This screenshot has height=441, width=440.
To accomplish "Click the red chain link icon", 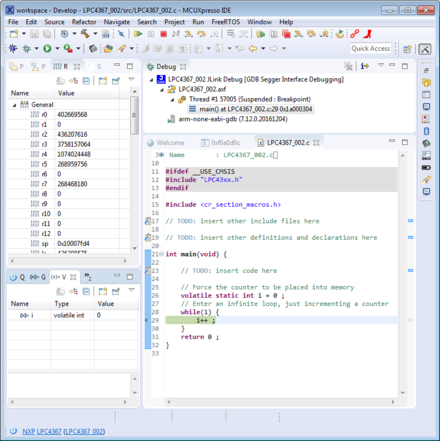I will (x=355, y=34).
